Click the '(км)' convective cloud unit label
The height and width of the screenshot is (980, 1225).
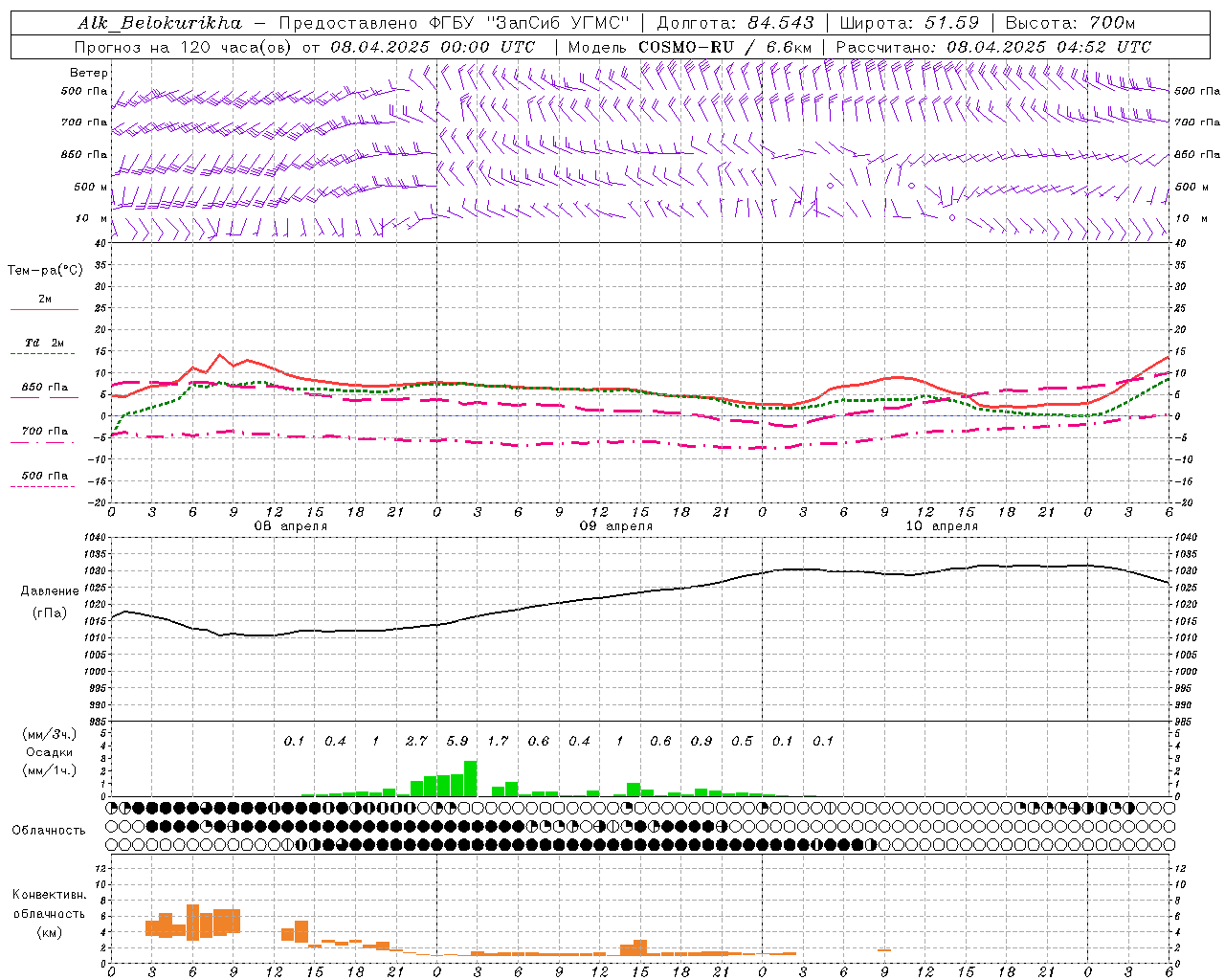tap(49, 932)
